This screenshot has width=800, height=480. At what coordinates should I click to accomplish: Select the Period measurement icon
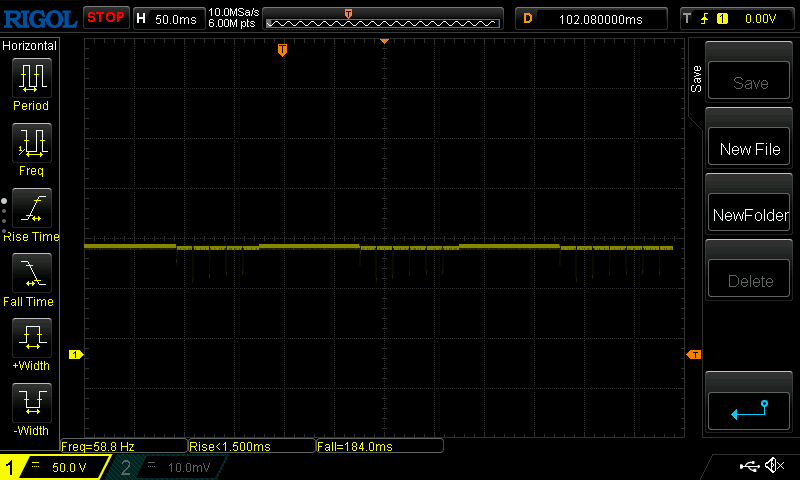coord(32,78)
